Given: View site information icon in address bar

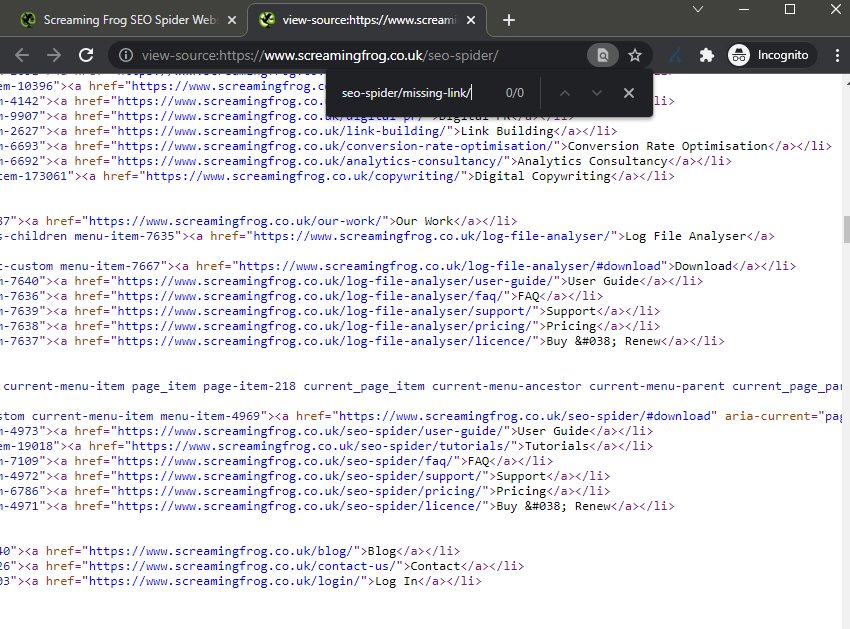Looking at the screenshot, I should [x=126, y=55].
